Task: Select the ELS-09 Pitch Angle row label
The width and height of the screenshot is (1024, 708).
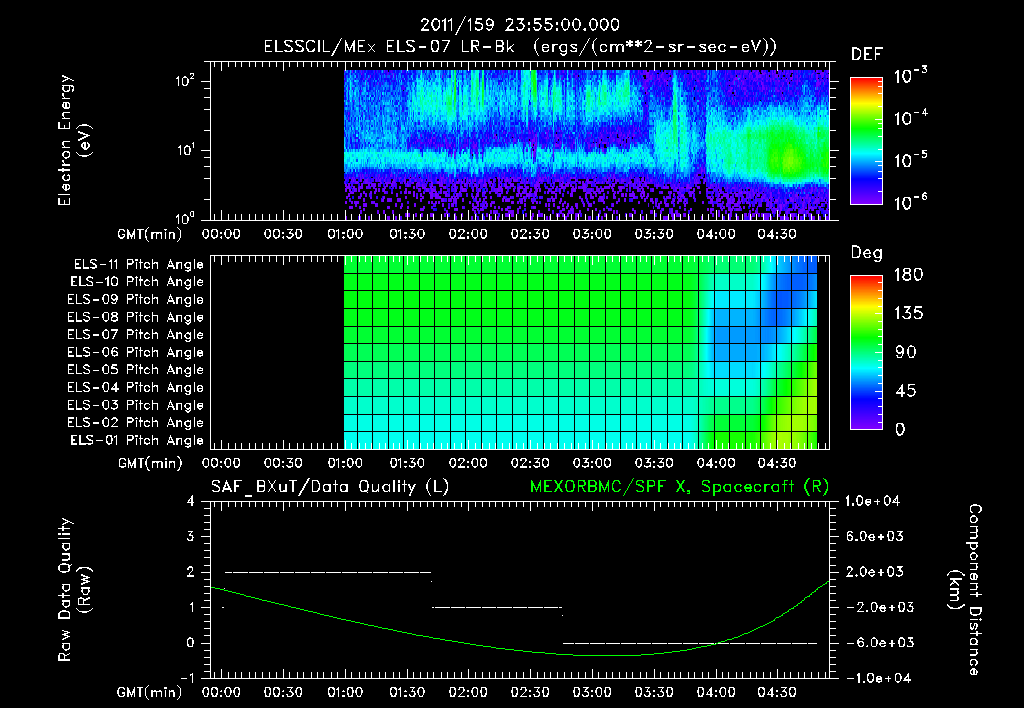Action: (x=136, y=300)
